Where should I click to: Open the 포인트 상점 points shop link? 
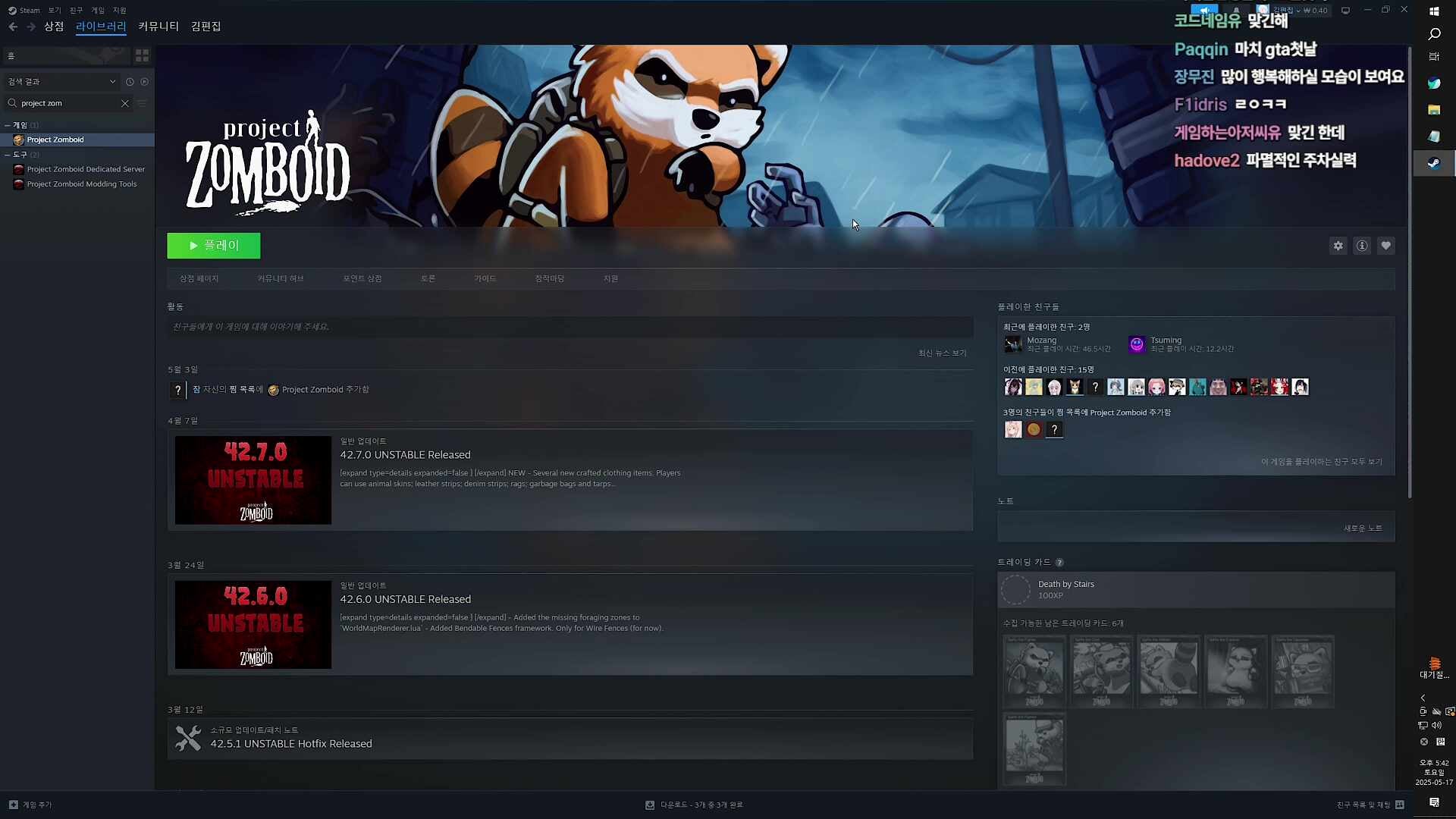(x=362, y=279)
